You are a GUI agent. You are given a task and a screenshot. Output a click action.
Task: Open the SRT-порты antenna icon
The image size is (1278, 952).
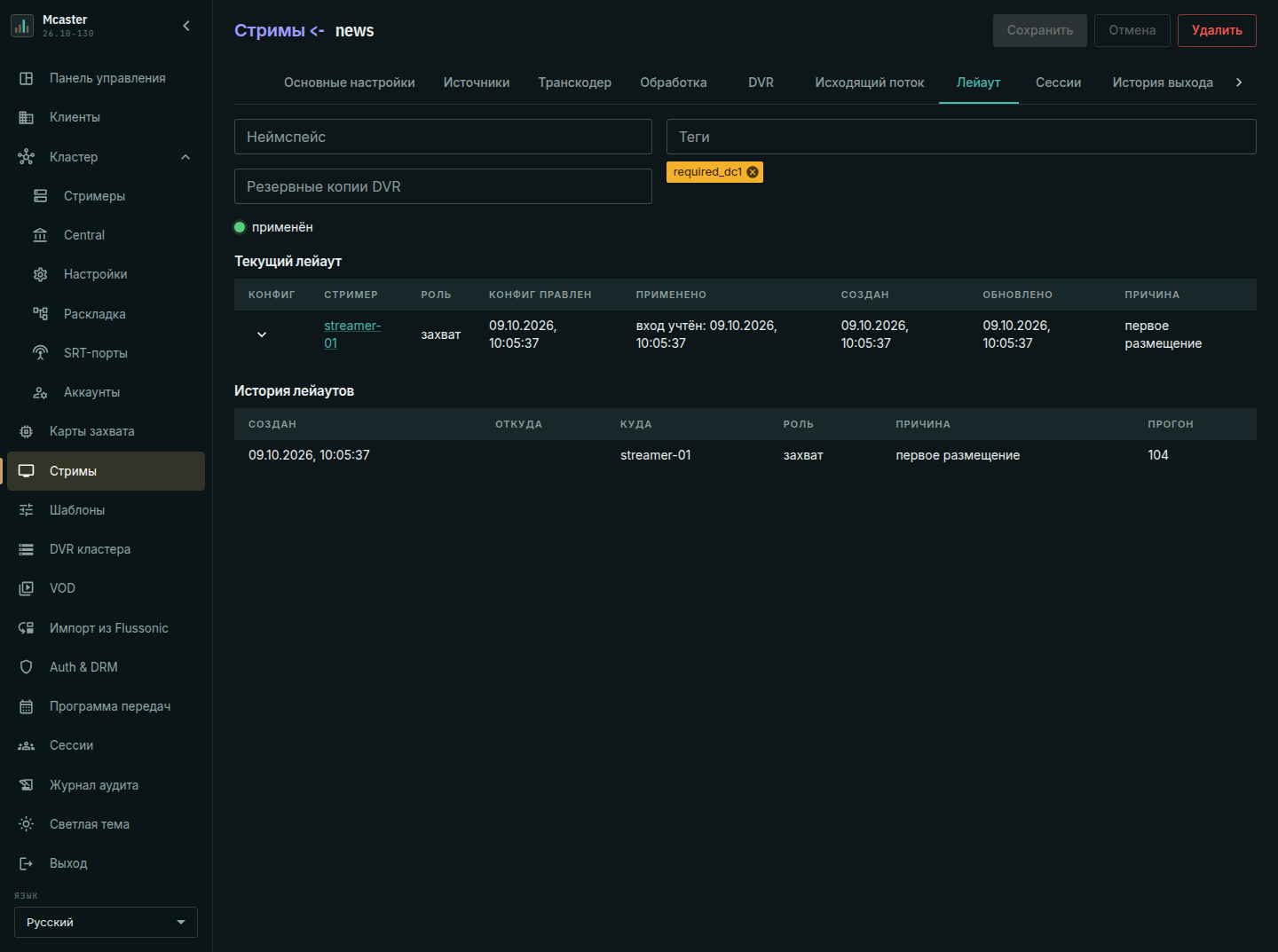40,352
